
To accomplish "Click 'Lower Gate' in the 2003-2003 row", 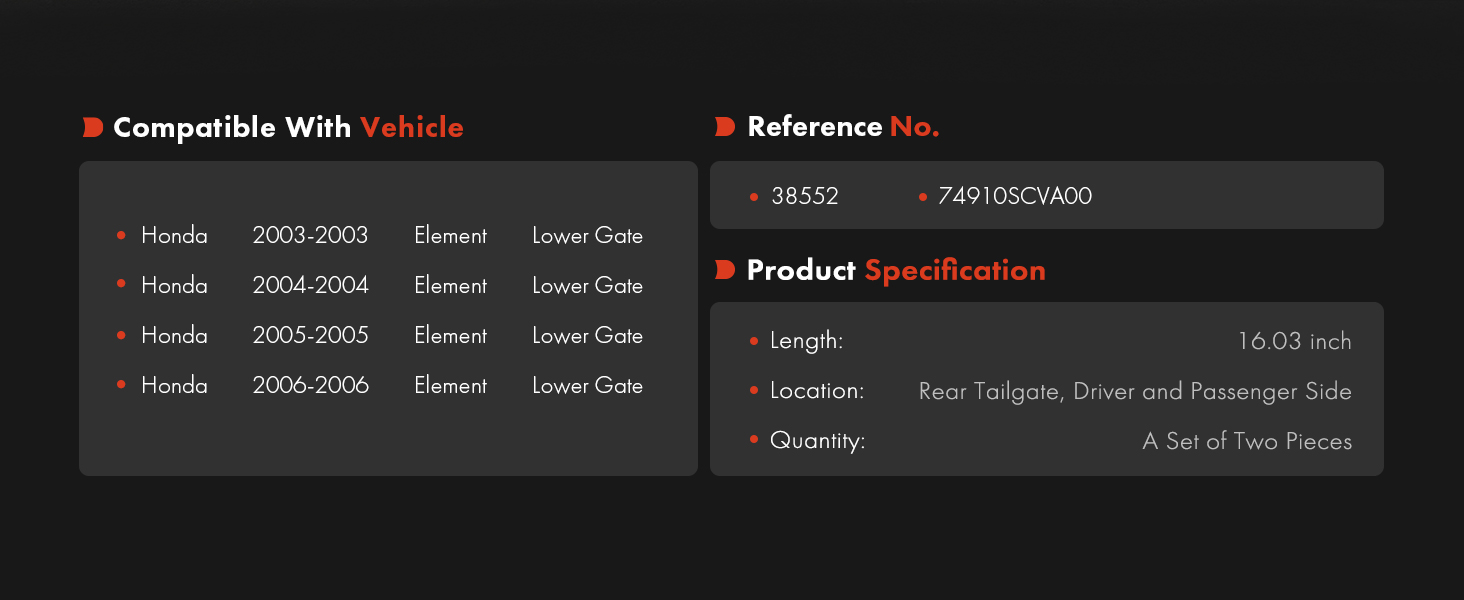I will tap(587, 236).
